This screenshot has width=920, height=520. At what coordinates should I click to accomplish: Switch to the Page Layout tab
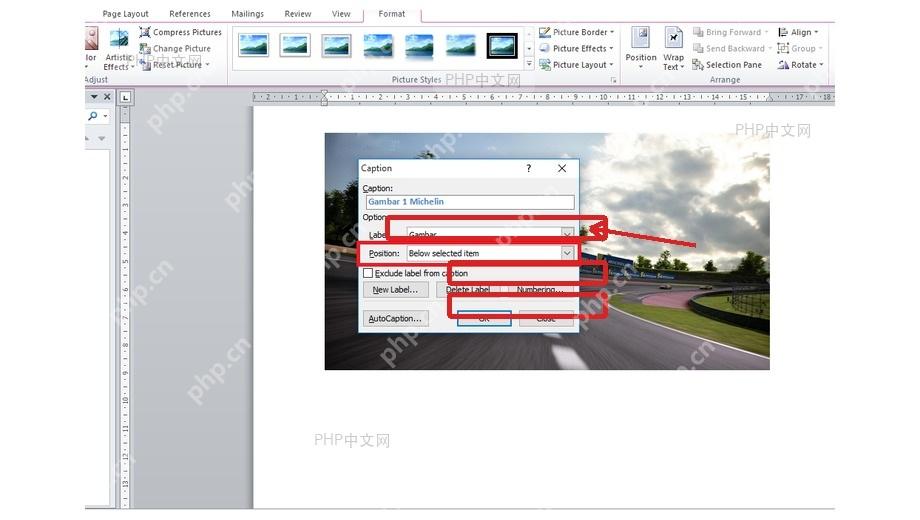click(126, 14)
